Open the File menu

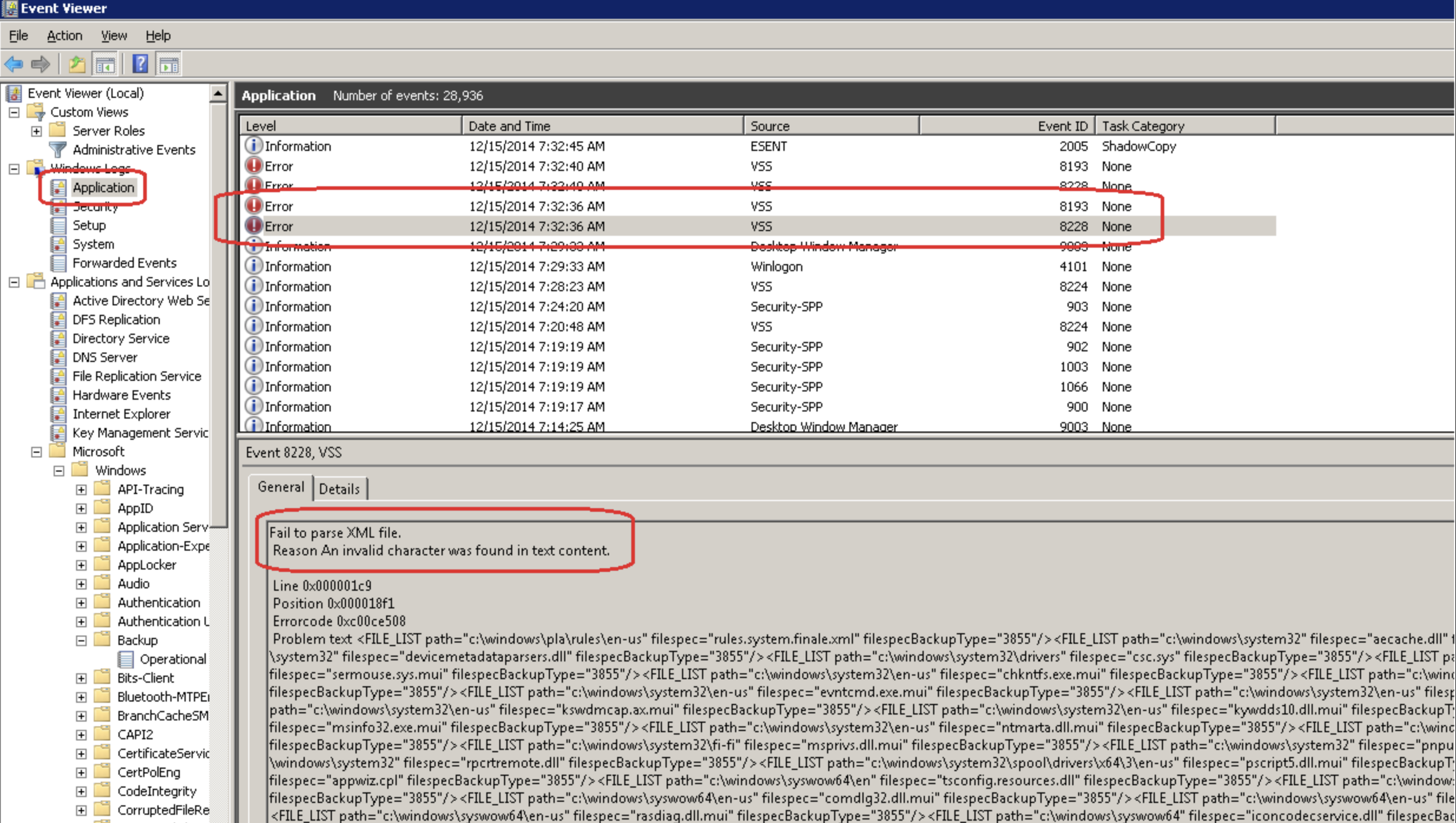click(18, 35)
